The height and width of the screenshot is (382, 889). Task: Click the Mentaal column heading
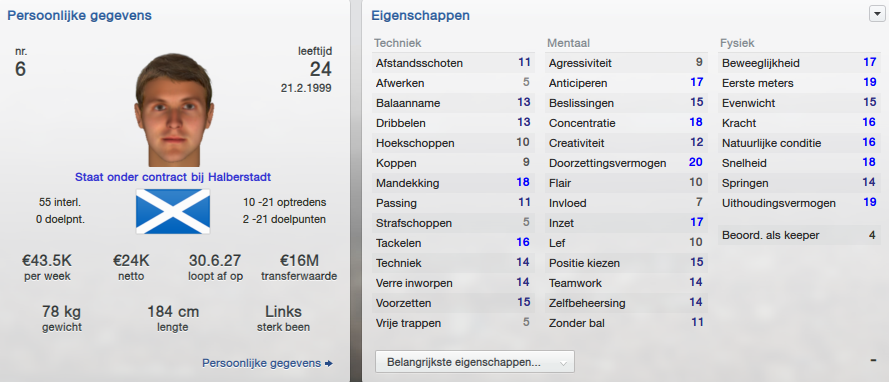568,43
